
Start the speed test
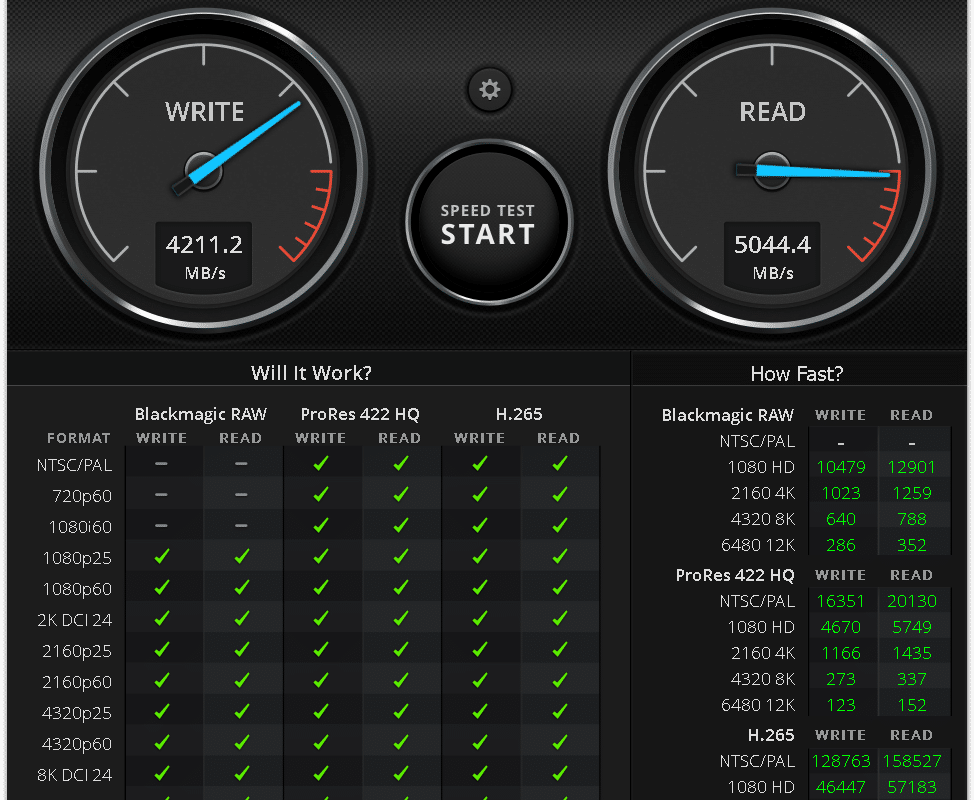click(x=489, y=223)
